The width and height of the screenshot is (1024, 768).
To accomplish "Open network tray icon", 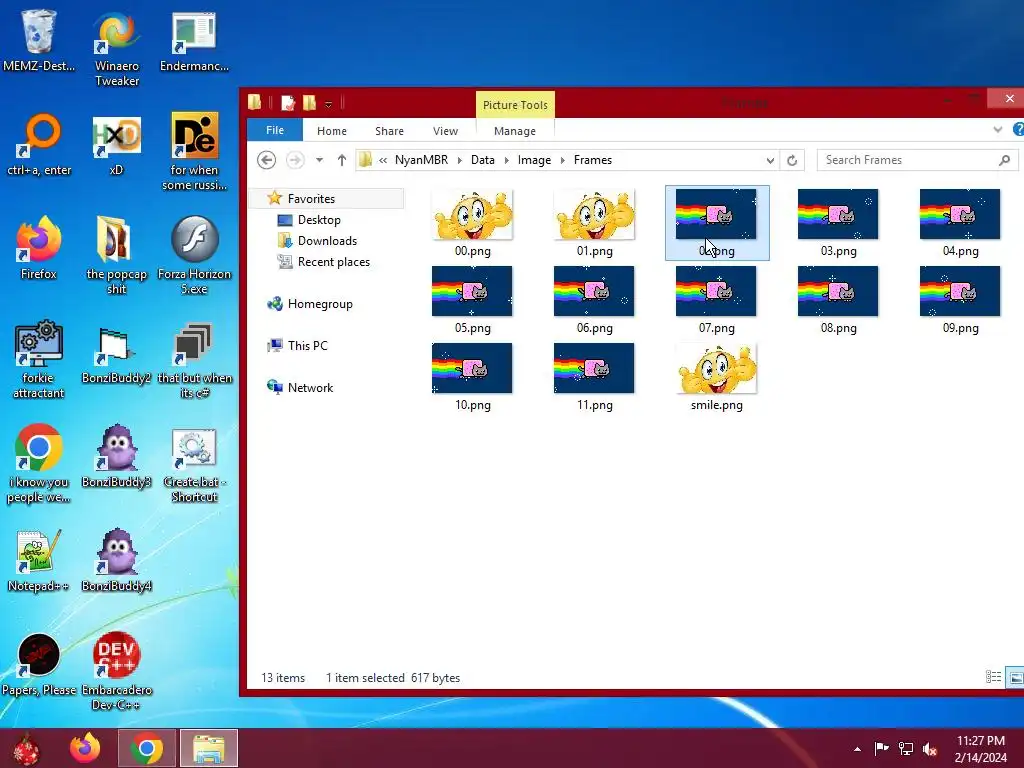I will 906,749.
